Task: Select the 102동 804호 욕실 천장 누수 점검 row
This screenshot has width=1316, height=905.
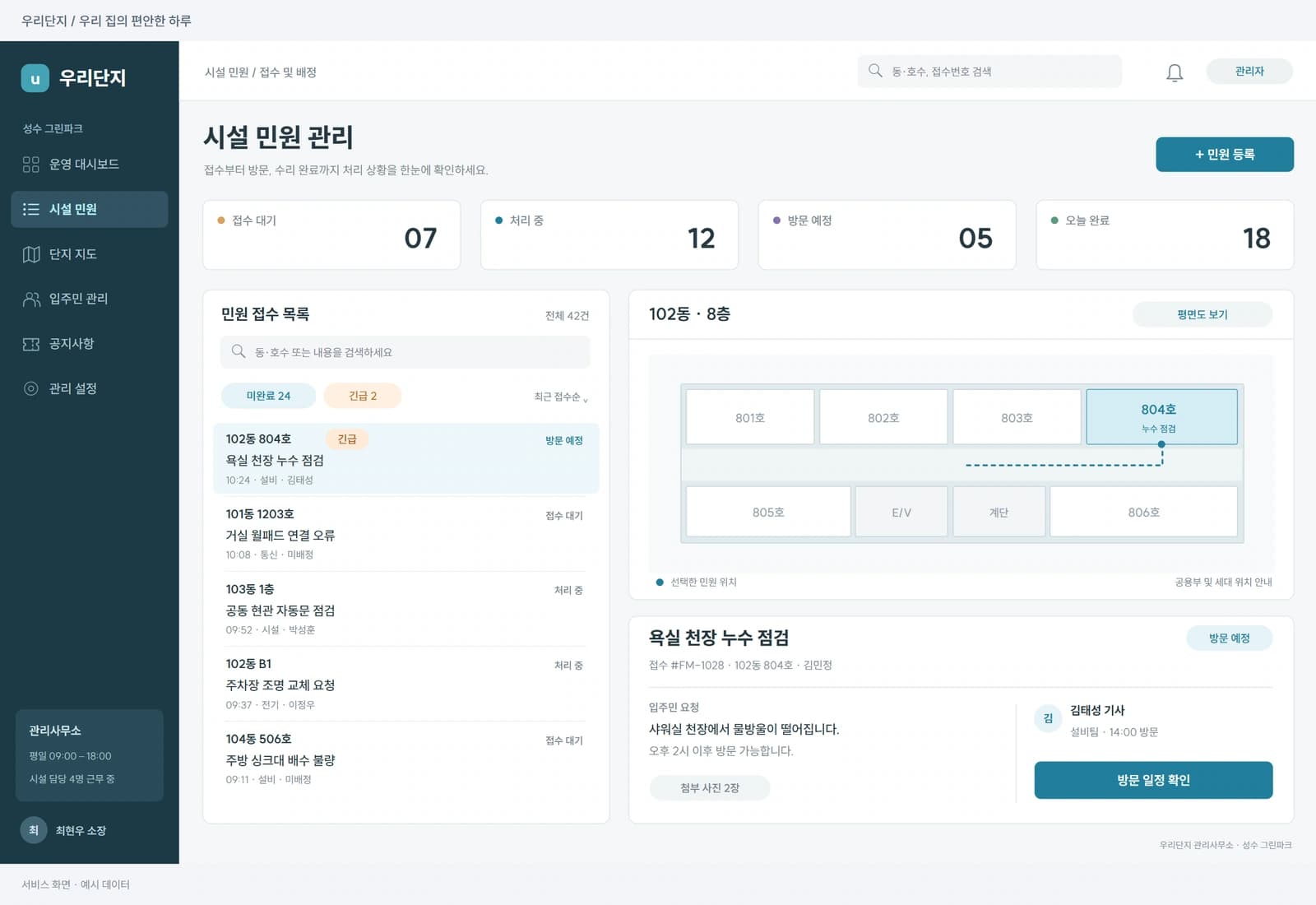Action: 405,458
